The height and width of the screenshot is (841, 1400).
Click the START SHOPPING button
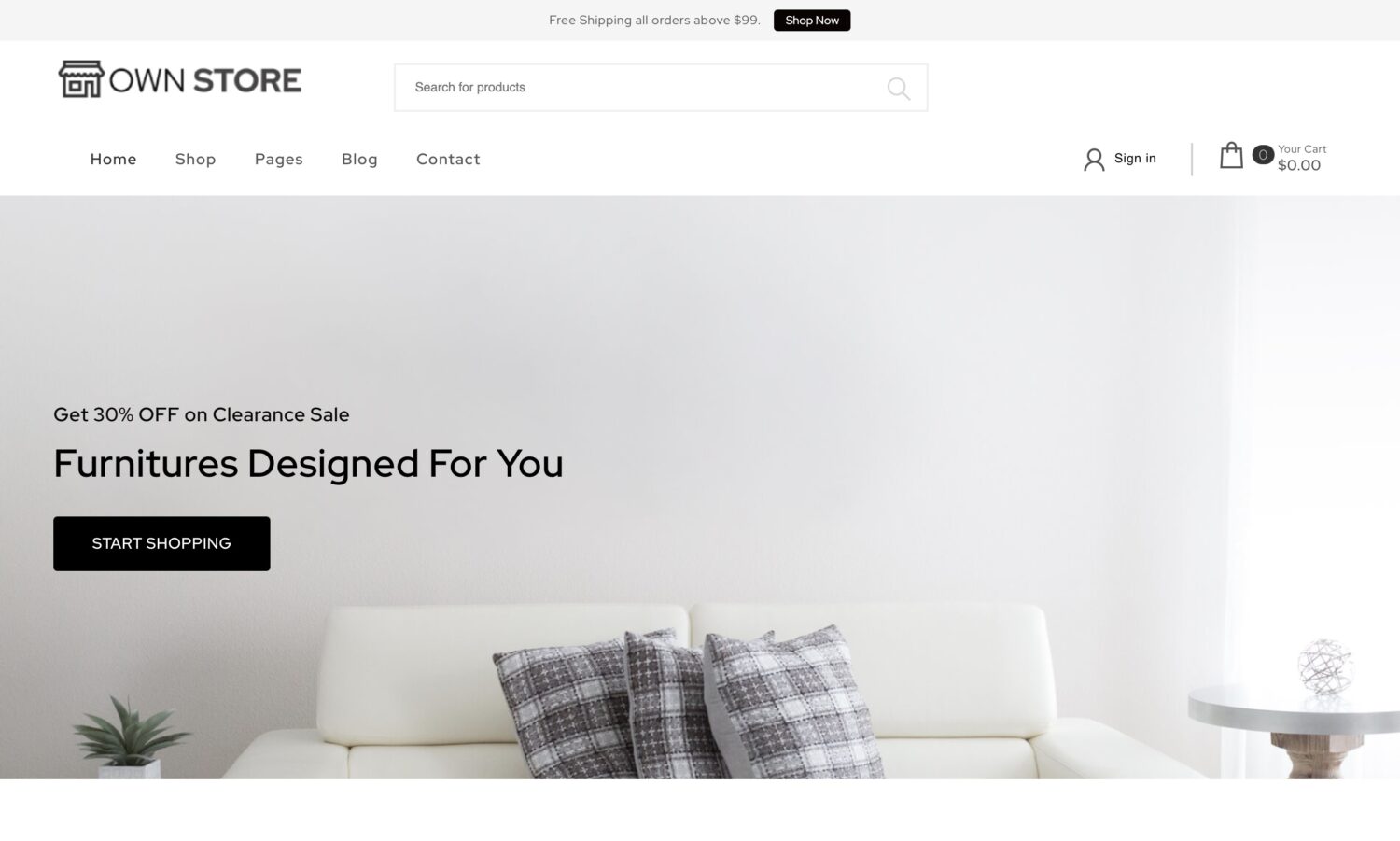(161, 543)
